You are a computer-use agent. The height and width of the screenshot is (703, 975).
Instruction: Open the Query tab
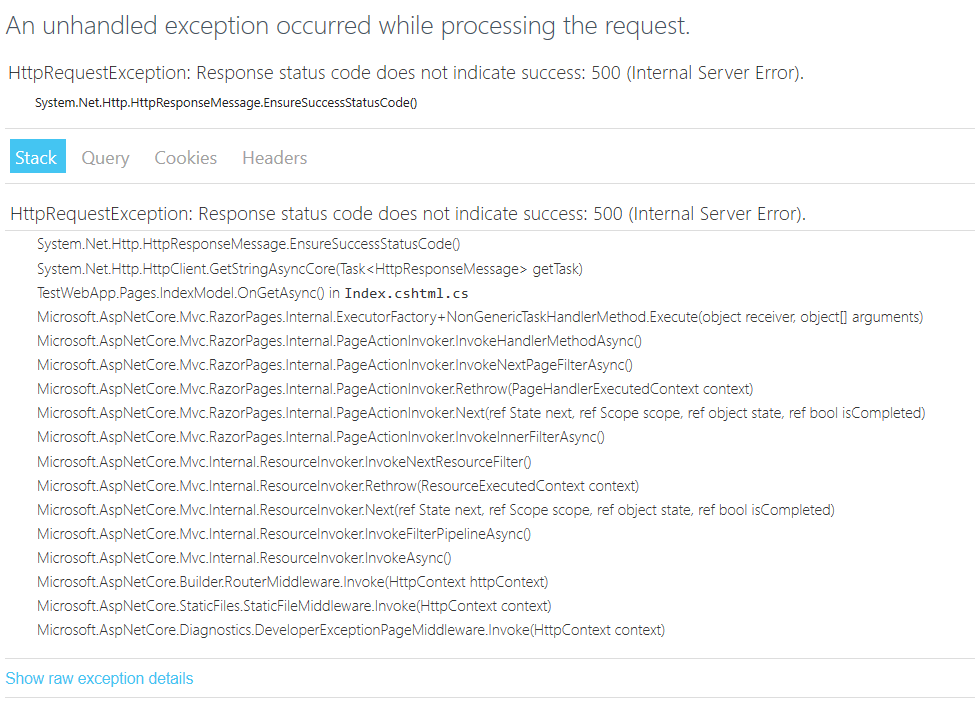coord(105,157)
